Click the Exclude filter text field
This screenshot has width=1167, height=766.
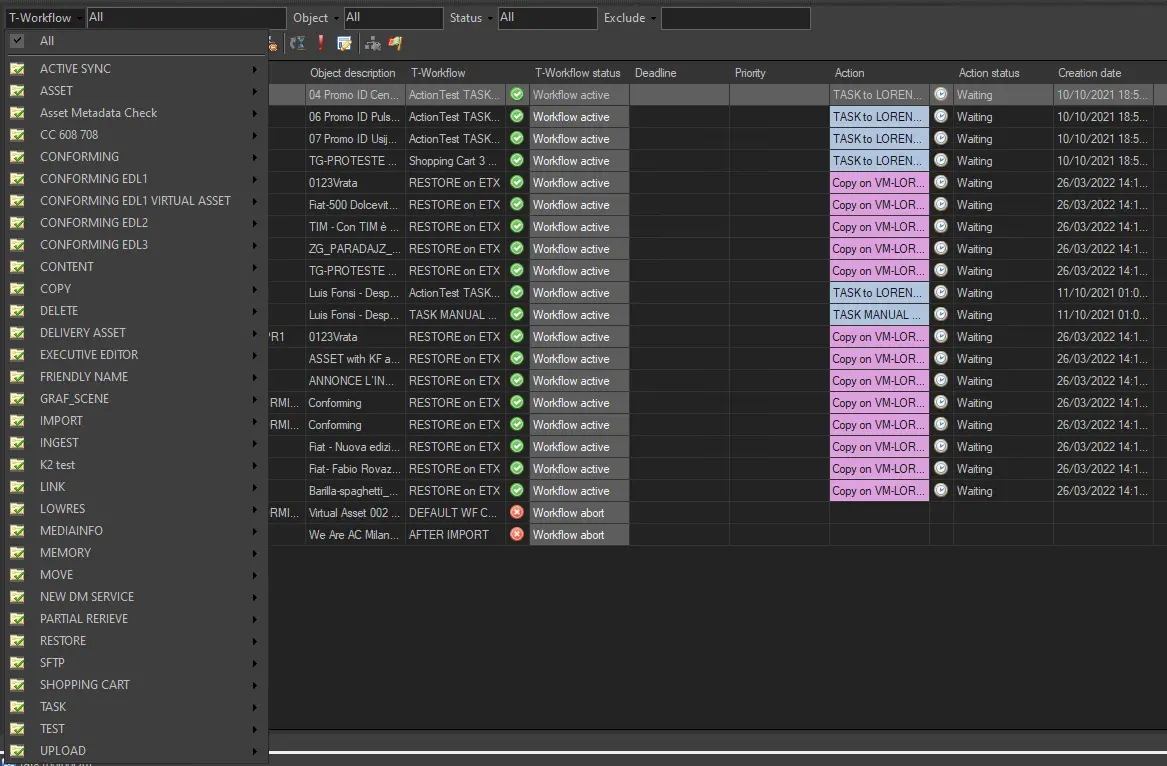735,18
